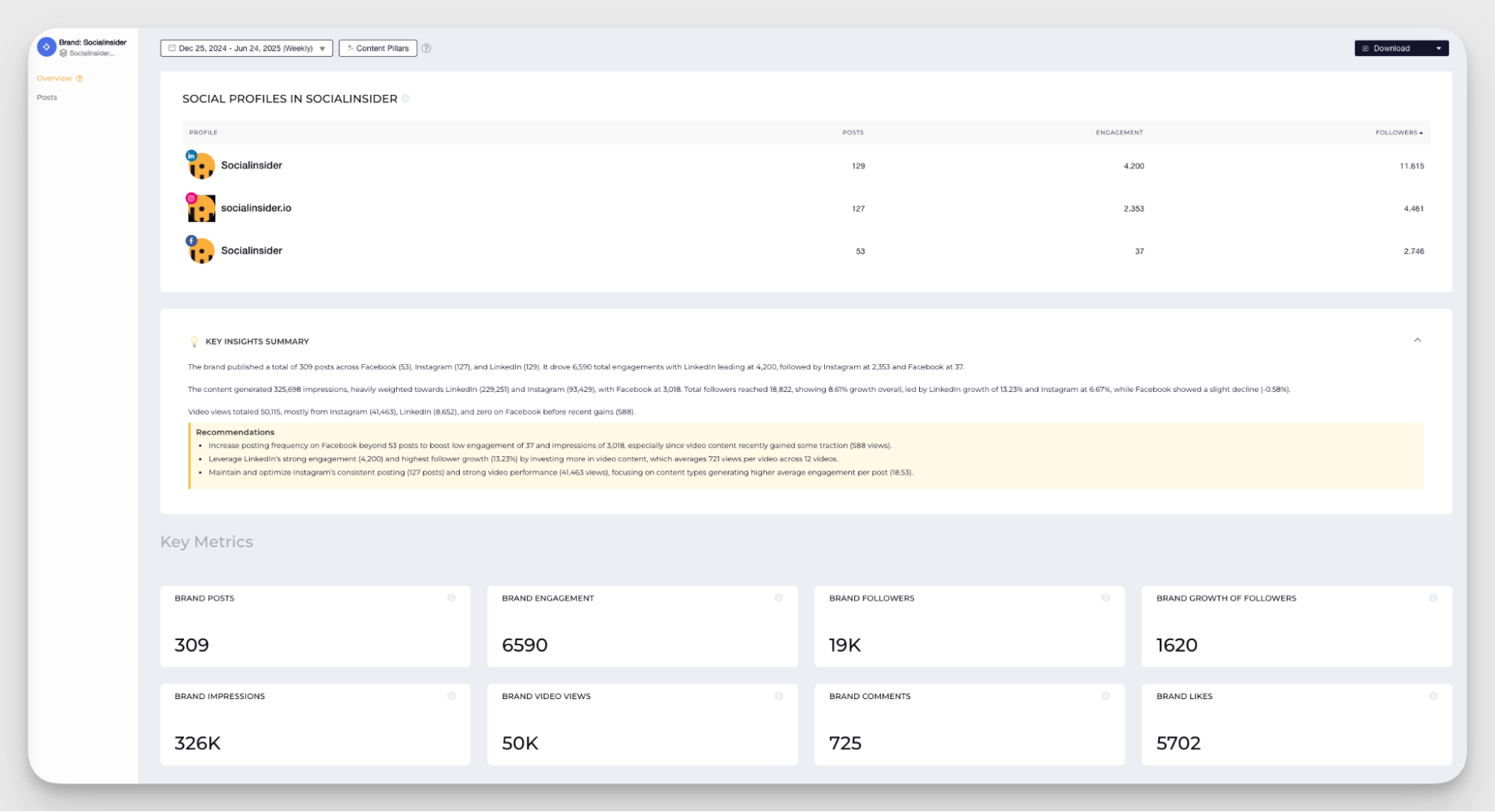The image size is (1495, 812).
Task: Click the info icon on Brand Video Views card
Action: click(x=779, y=695)
